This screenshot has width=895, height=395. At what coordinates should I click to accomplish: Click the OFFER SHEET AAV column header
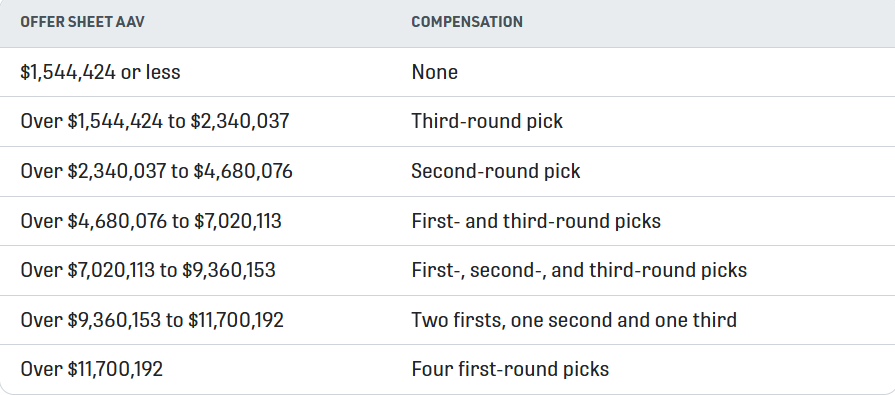(x=82, y=22)
